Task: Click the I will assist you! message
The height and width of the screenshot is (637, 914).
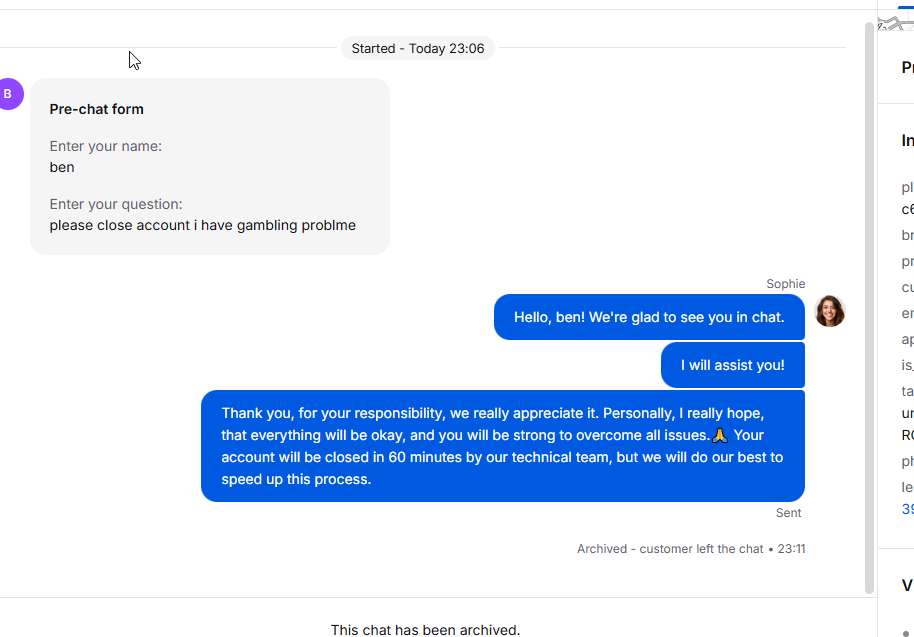Action: pyautogui.click(x=733, y=365)
